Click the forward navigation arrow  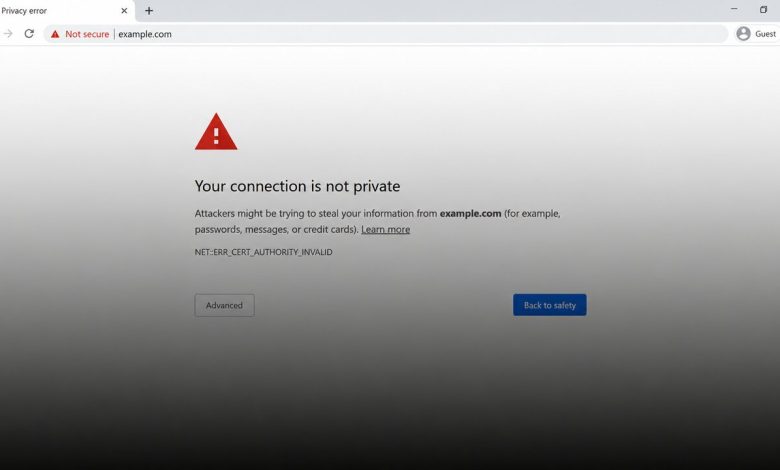8,34
